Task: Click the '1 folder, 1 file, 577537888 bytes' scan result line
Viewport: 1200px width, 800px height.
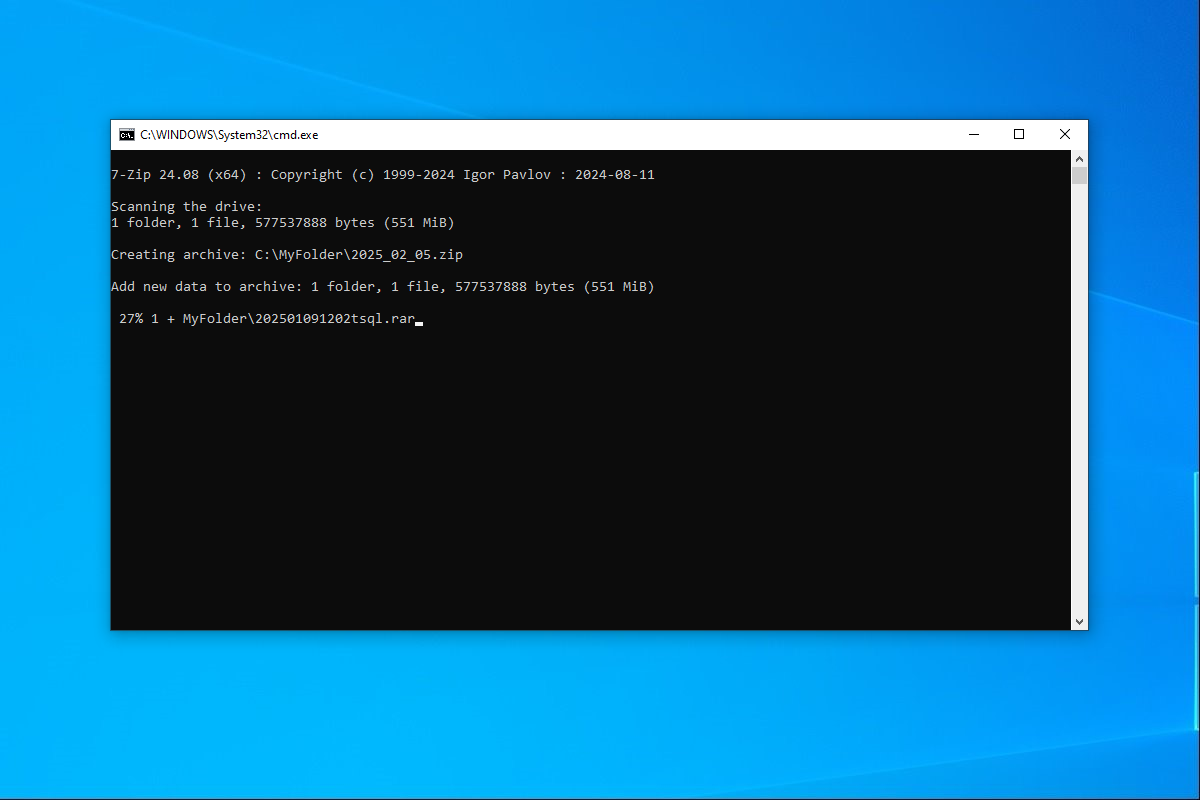Action: click(x=283, y=223)
